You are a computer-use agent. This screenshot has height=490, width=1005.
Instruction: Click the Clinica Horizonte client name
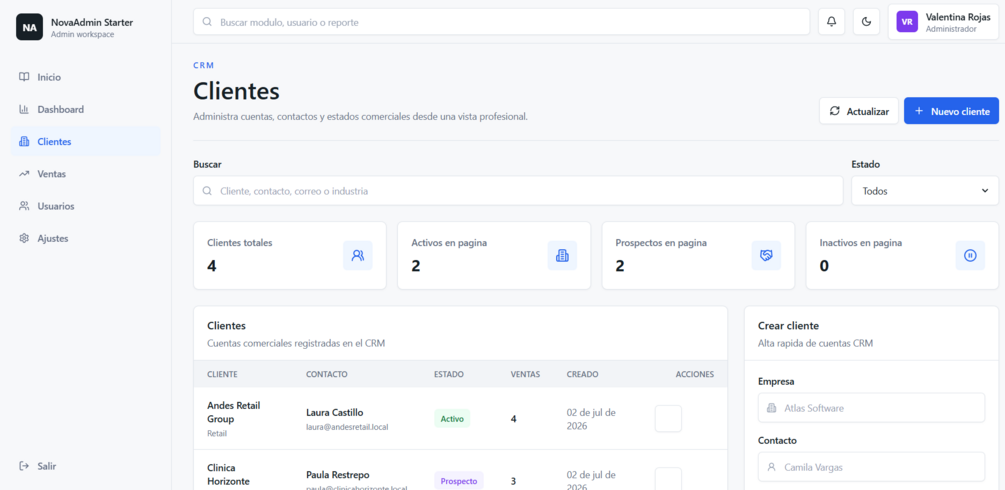click(x=229, y=474)
